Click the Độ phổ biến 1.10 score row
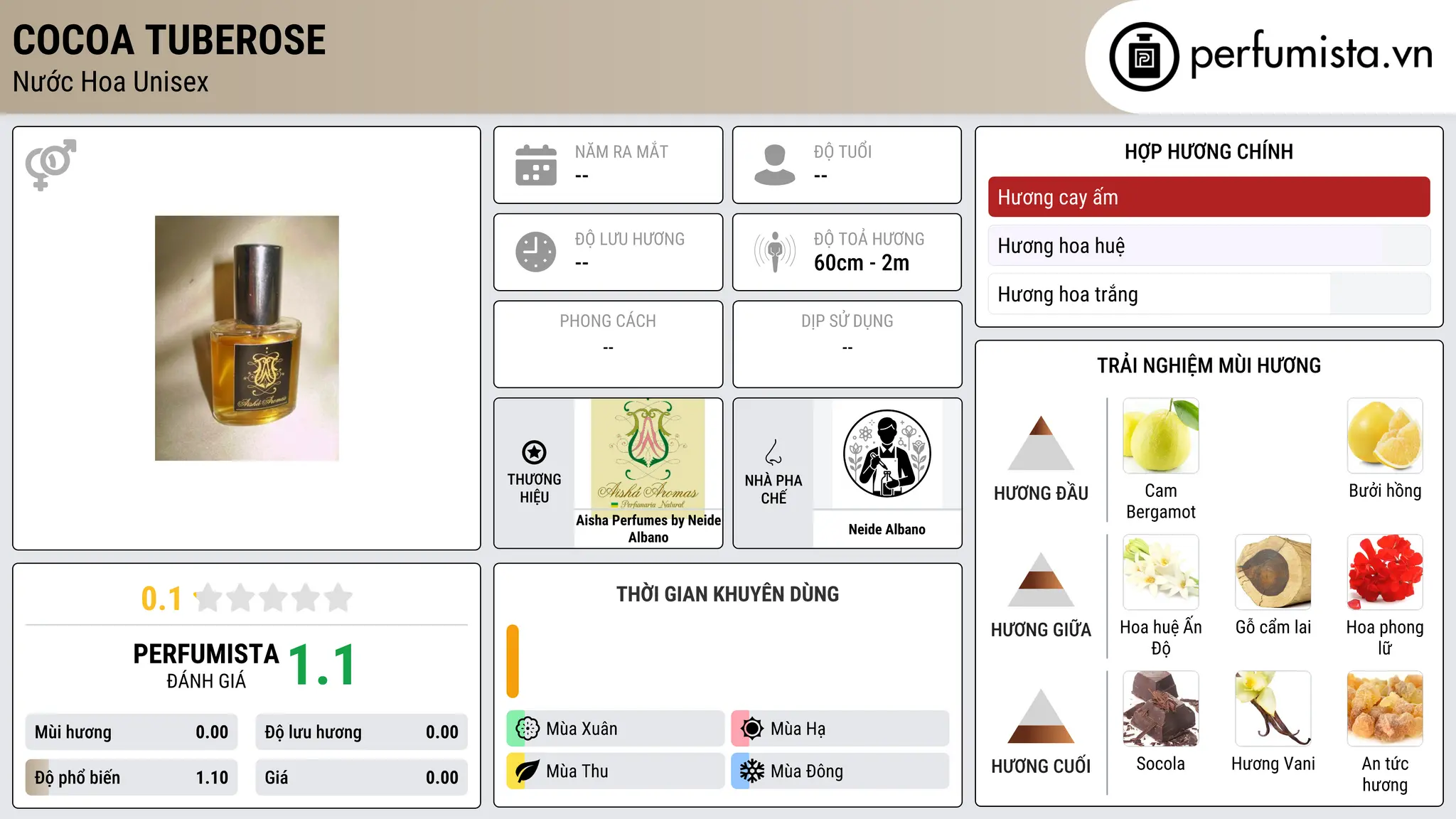The image size is (1456, 819). click(x=132, y=778)
